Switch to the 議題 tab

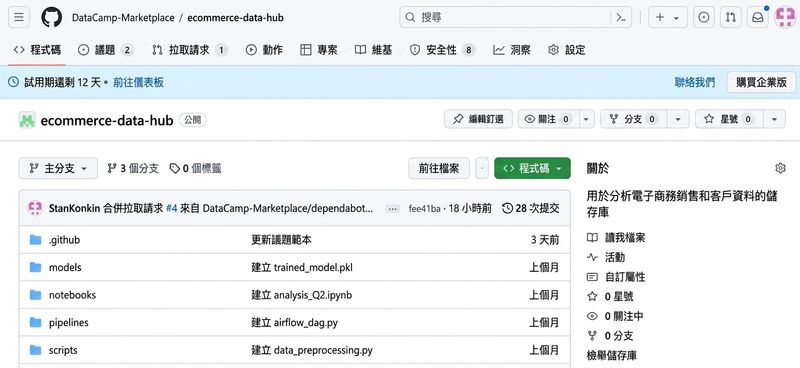106,50
